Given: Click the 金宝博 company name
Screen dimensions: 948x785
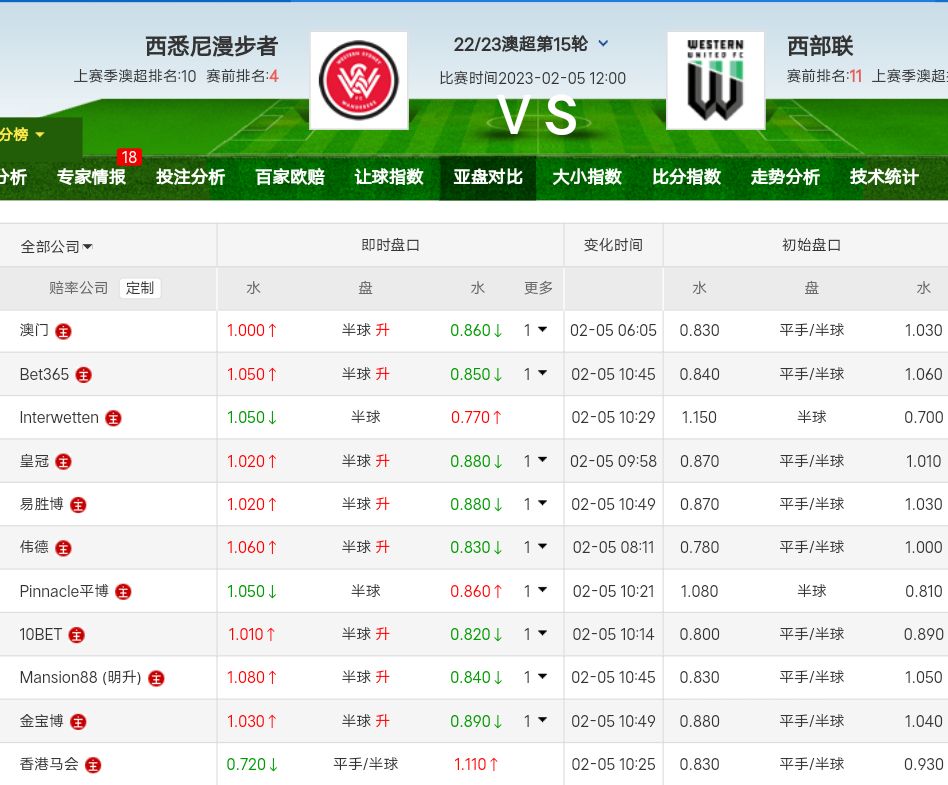Looking at the screenshot, I should pyautogui.click(x=42, y=721).
